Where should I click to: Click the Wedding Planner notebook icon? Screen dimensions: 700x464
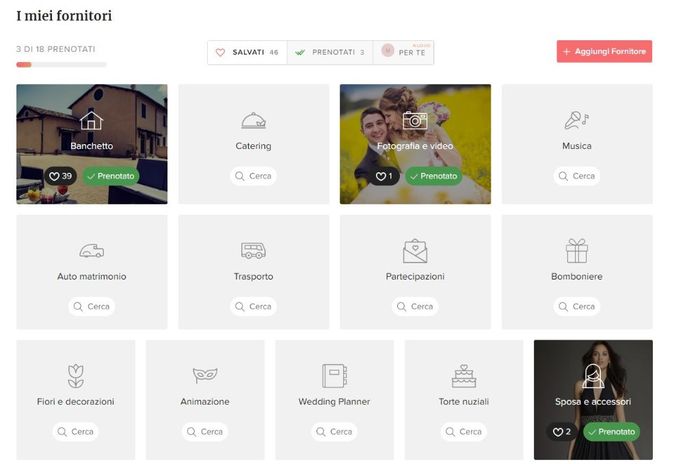coord(334,376)
